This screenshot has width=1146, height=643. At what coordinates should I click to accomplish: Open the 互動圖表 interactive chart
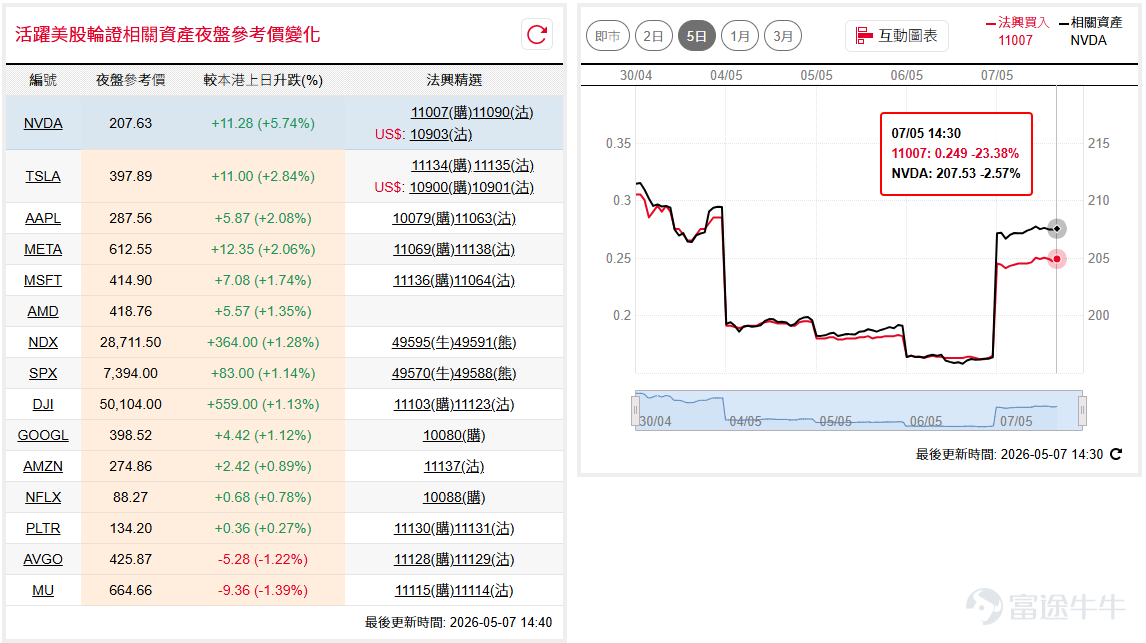tap(897, 36)
